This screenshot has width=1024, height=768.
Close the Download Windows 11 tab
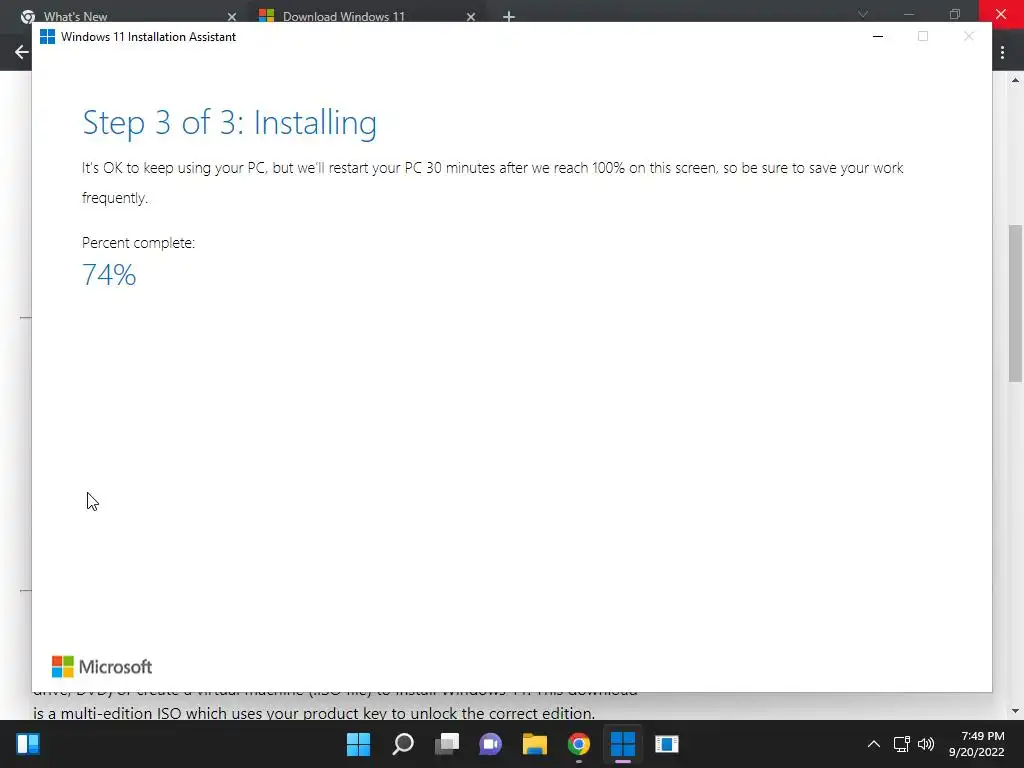[x=471, y=17]
